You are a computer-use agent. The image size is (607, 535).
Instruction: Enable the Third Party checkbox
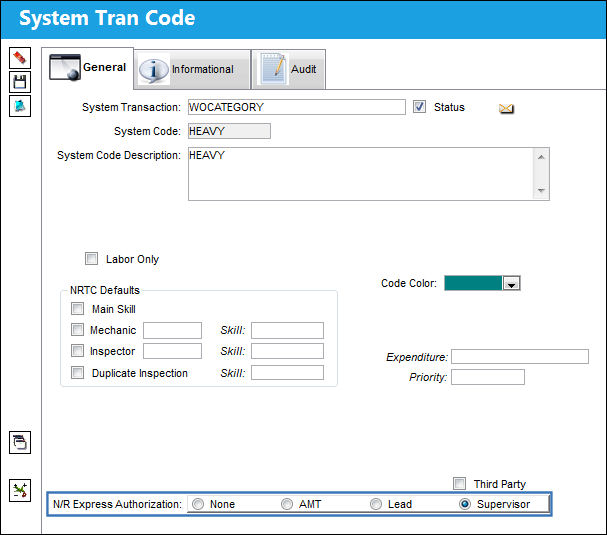pyautogui.click(x=460, y=484)
